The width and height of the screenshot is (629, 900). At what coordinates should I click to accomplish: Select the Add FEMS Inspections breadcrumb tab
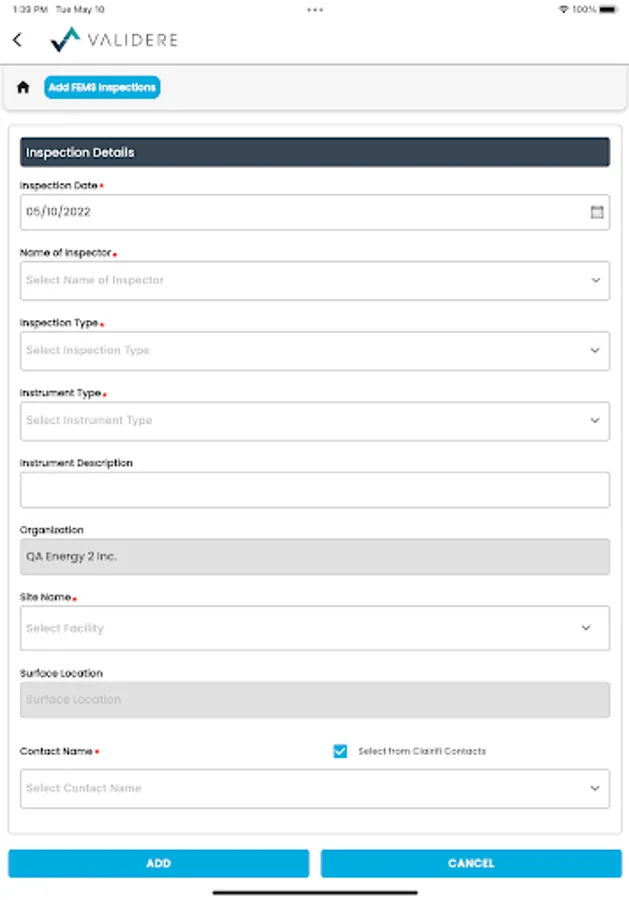(102, 88)
